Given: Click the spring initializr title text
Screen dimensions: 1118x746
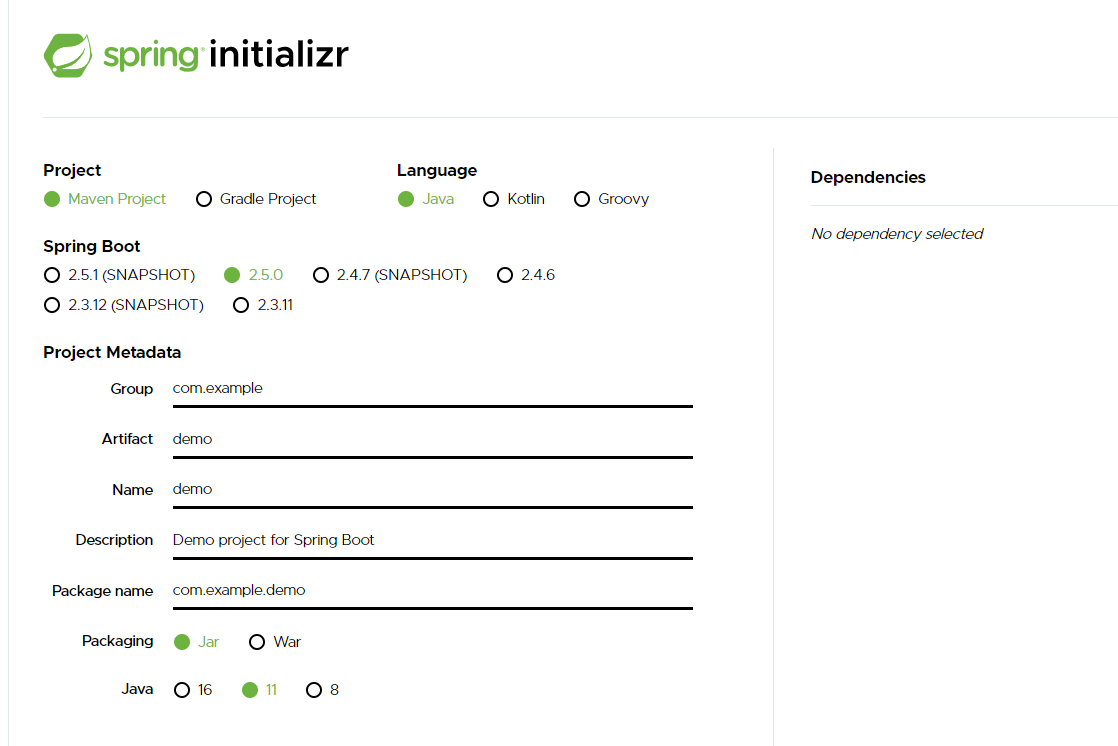Looking at the screenshot, I should point(226,55).
